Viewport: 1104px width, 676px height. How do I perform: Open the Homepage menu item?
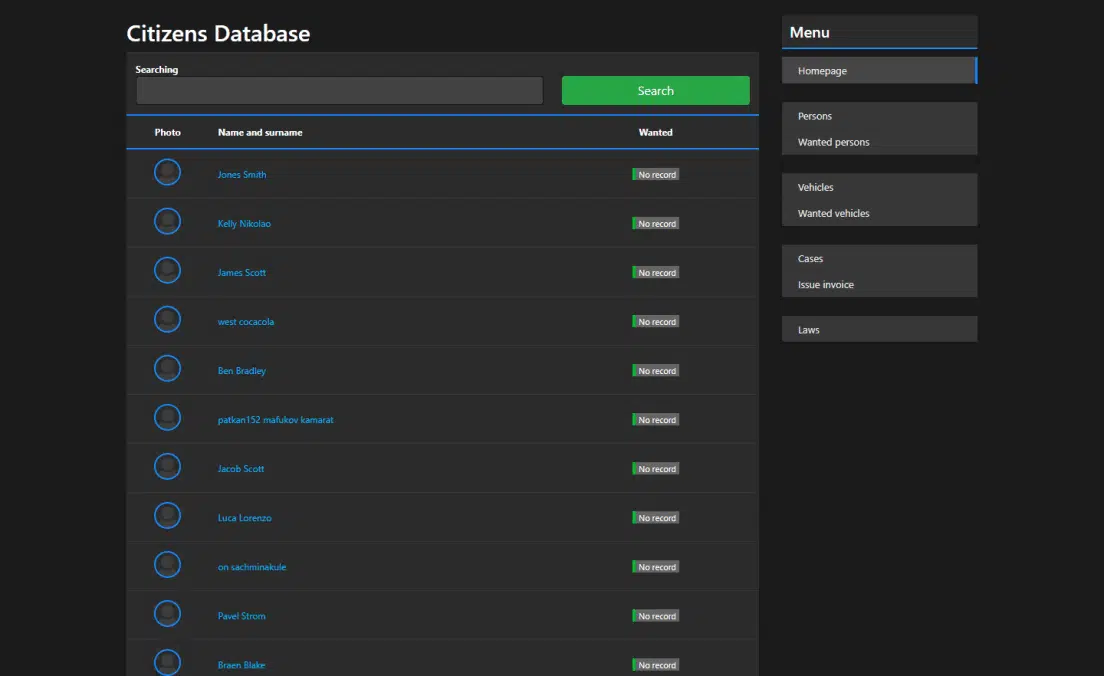879,70
